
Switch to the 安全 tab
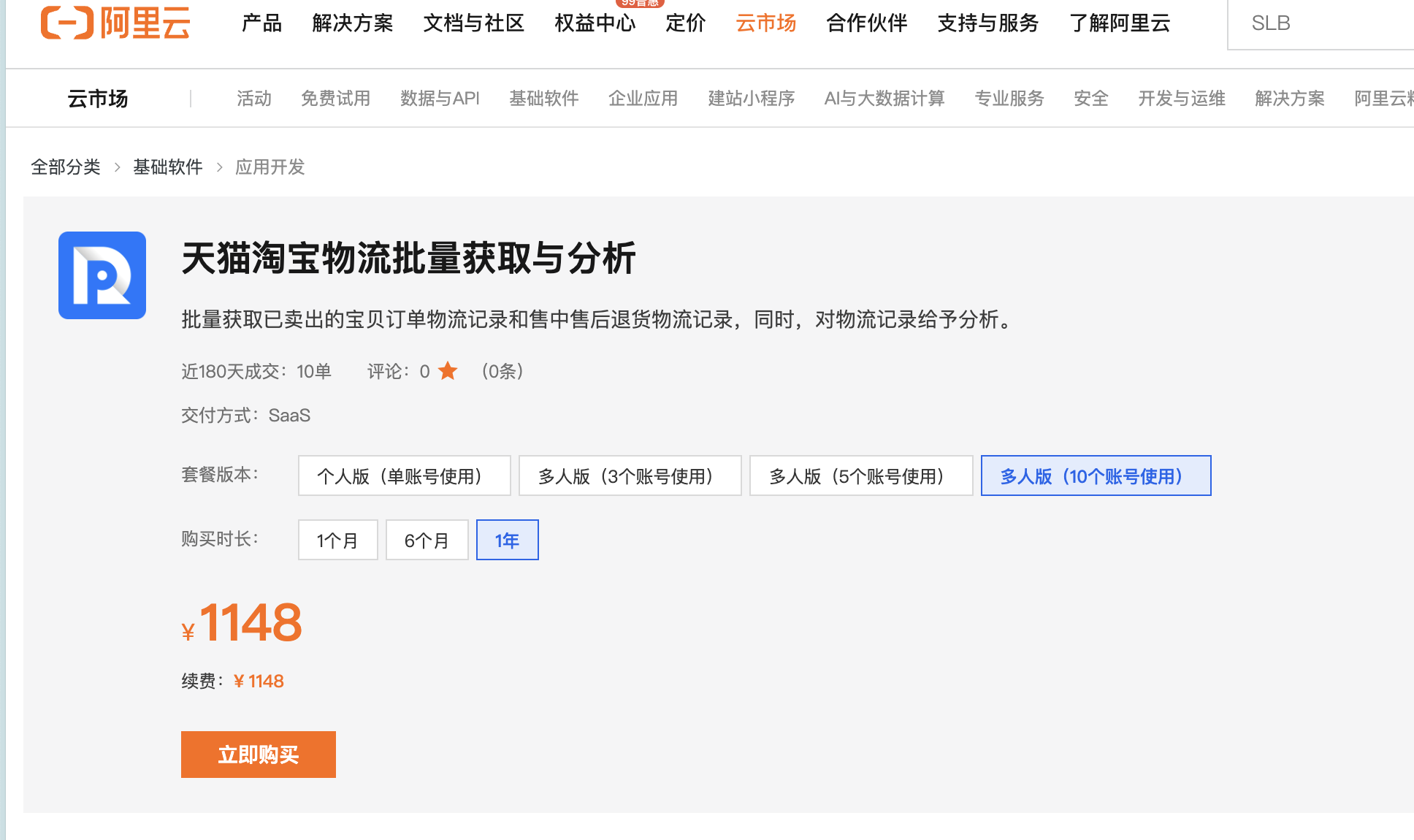coord(1091,99)
